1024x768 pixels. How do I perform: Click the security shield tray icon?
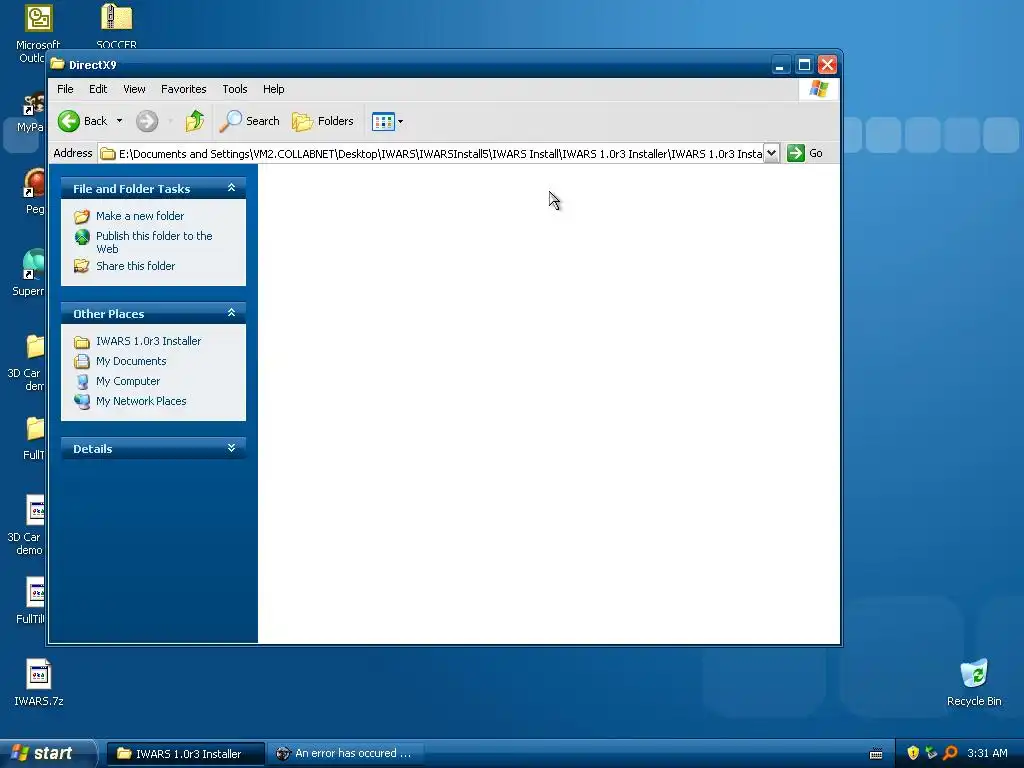(913, 753)
